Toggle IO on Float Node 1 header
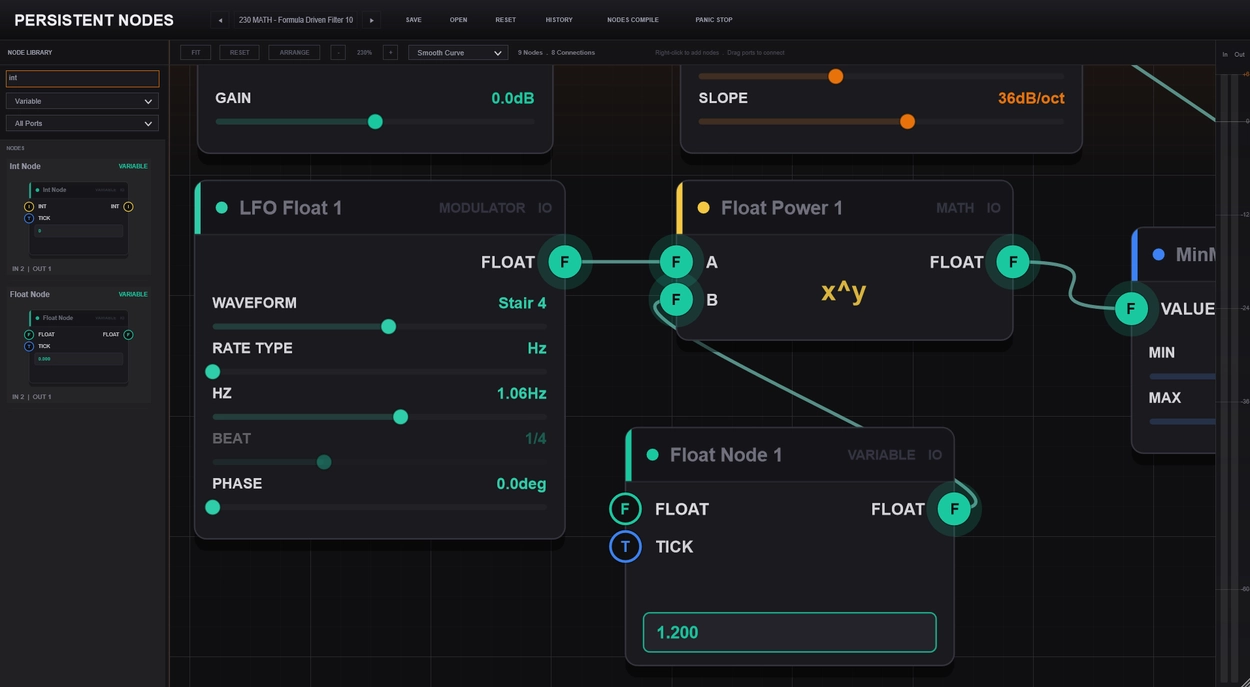Viewport: 1250px width, 687px height. point(935,455)
